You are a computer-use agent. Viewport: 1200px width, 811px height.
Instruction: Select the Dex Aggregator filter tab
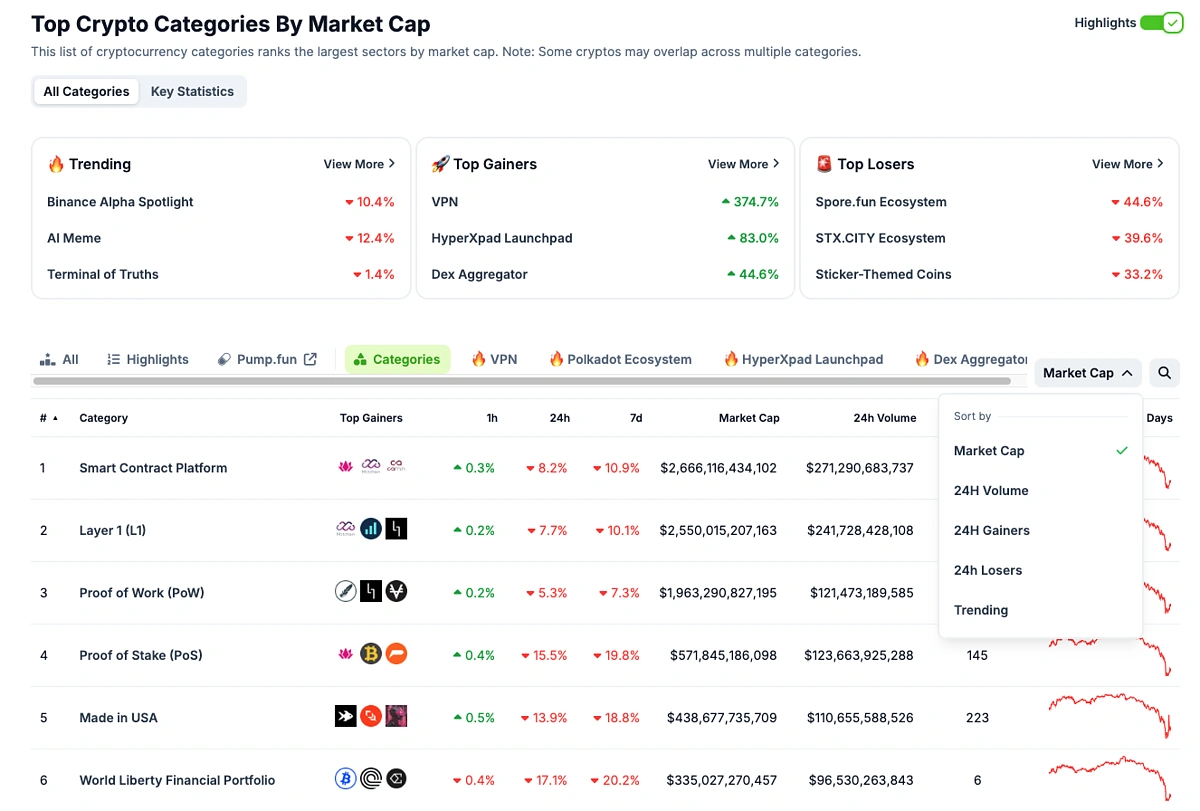pyautogui.click(x=971, y=359)
